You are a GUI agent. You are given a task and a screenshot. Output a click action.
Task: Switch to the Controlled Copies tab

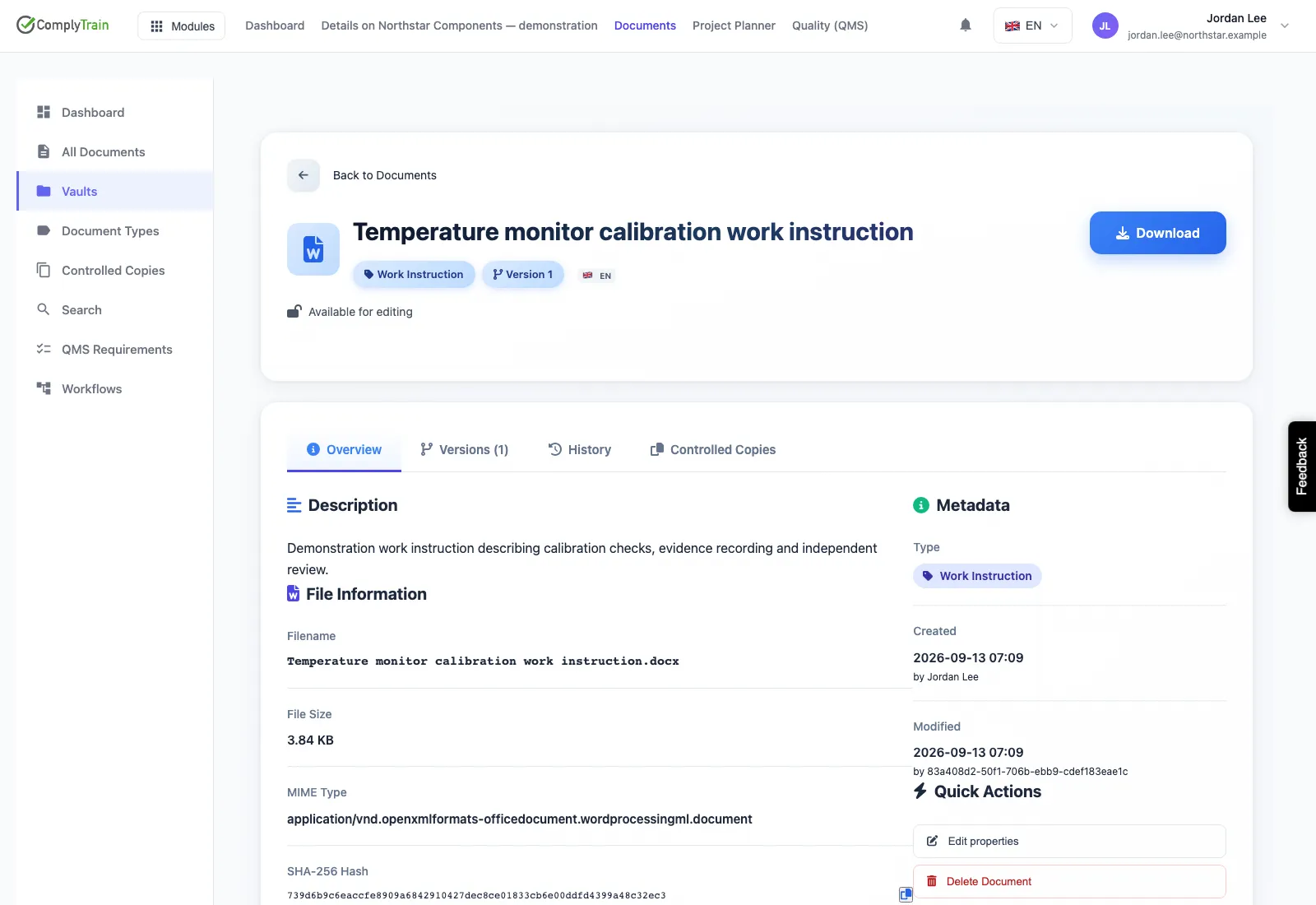coord(713,449)
